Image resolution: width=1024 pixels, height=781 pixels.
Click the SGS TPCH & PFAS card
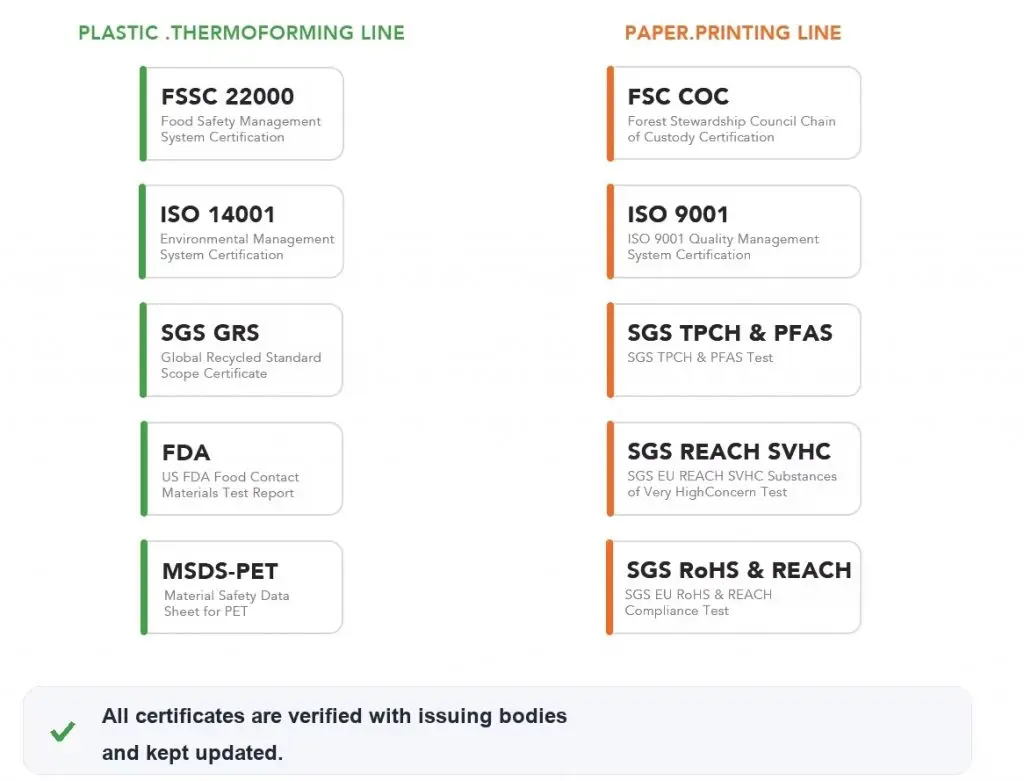pos(733,350)
